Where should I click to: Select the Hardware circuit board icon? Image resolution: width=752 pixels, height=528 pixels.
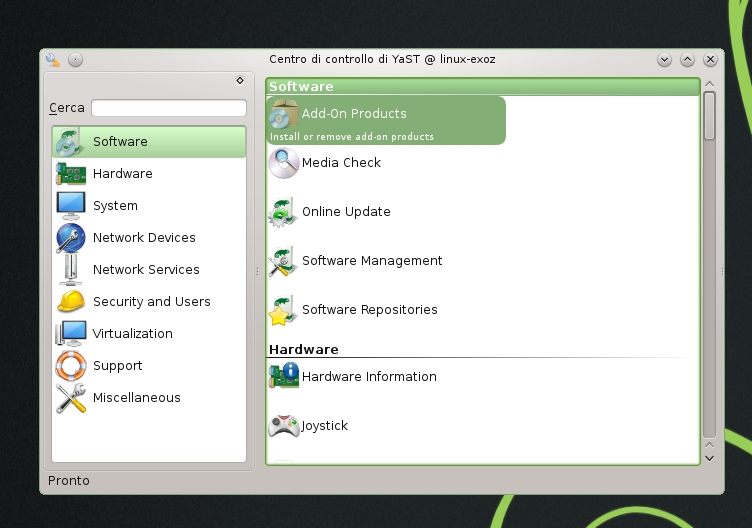click(x=70, y=174)
